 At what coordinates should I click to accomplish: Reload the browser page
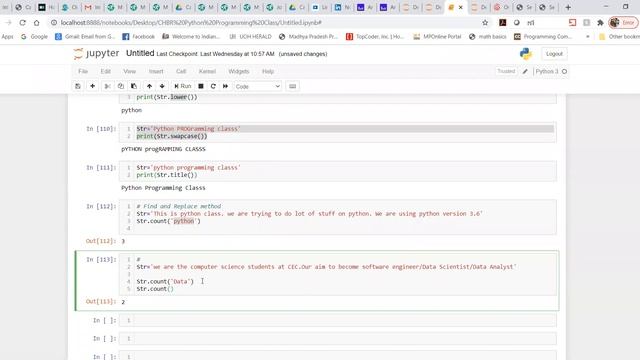[x=22, y=23]
